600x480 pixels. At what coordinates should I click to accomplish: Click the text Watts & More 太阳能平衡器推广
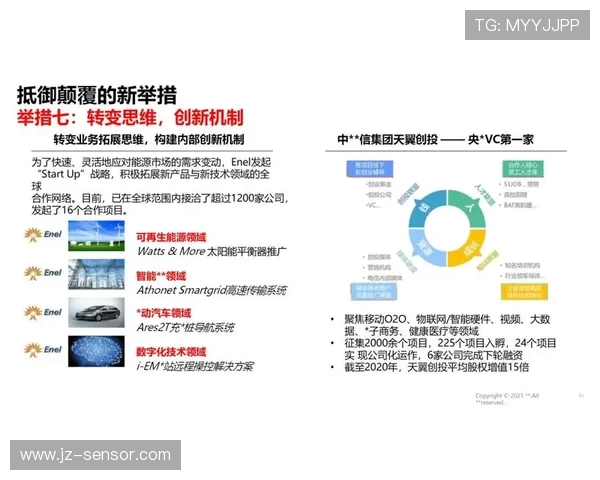click(212, 251)
